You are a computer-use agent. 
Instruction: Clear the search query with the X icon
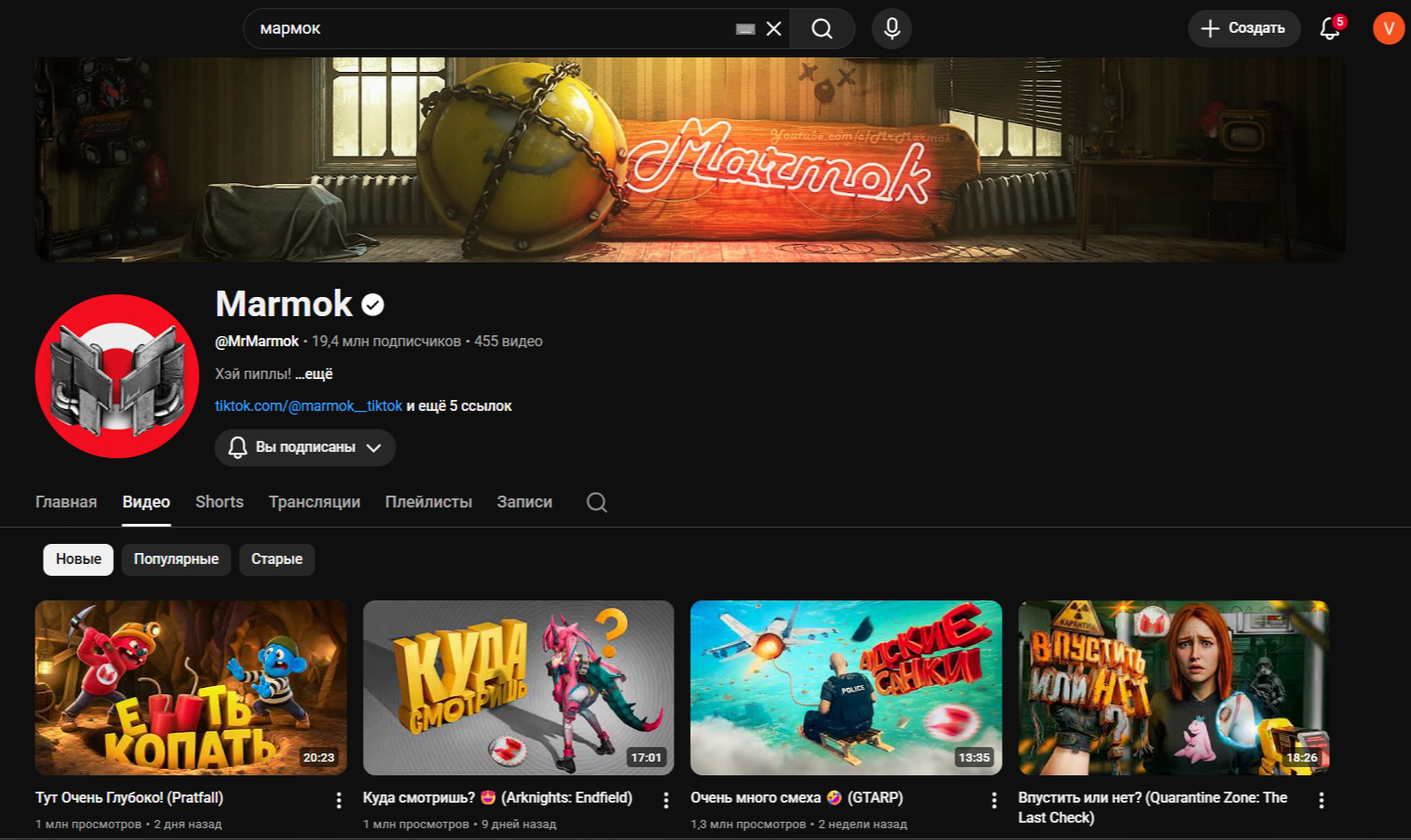pos(774,28)
